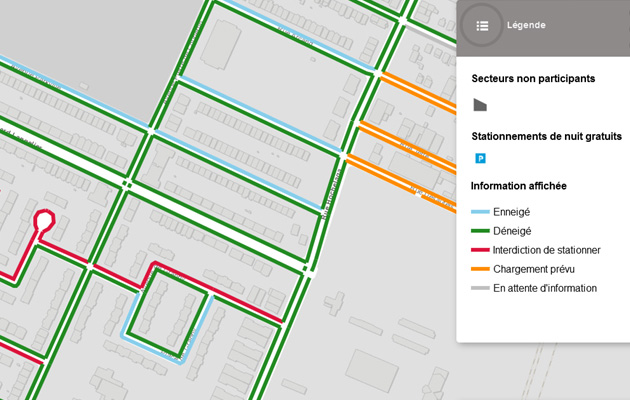Click the gray En attente d'information swatch
The width and height of the screenshot is (630, 400).
tap(480, 288)
